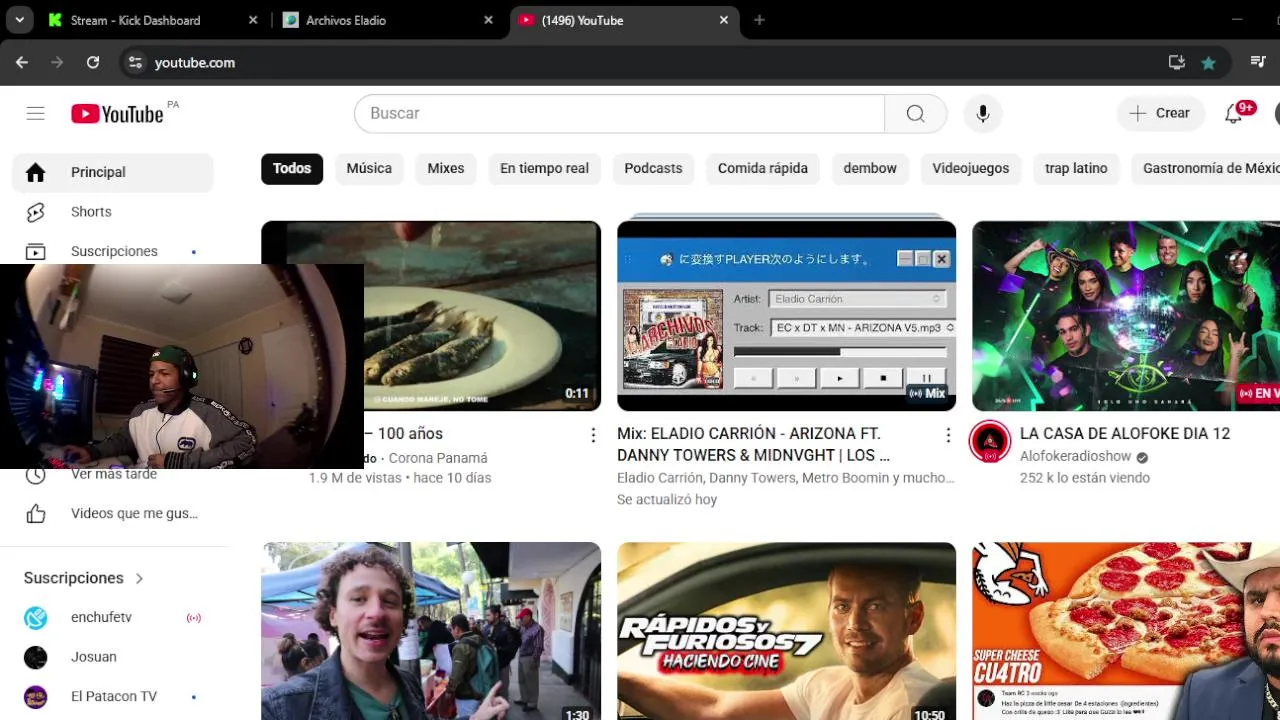
Task: Click the bookmark star icon in the address bar
Action: point(1208,63)
